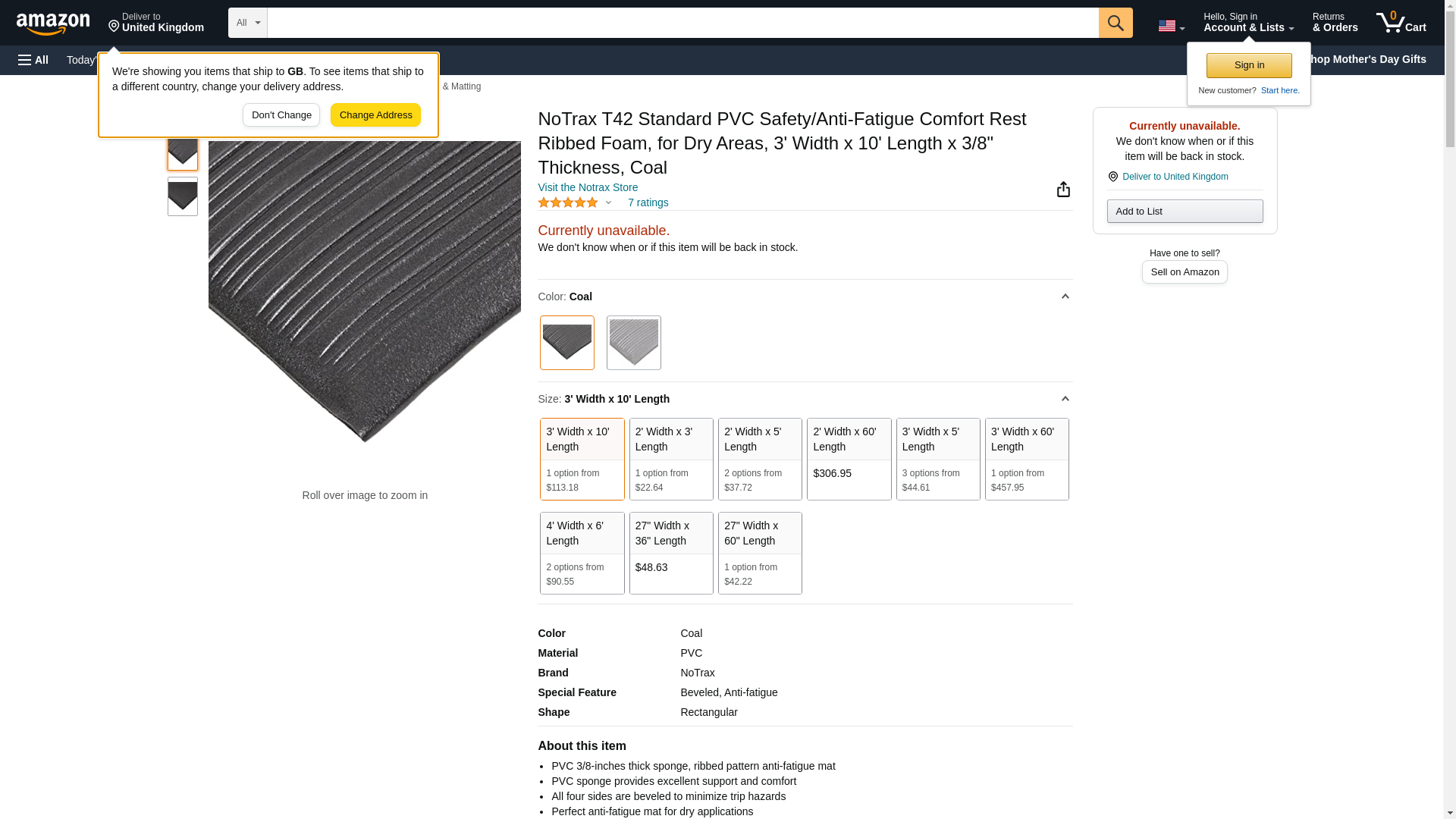This screenshot has width=1456, height=819.
Task: Visit the Notrax Store link
Action: click(x=588, y=187)
